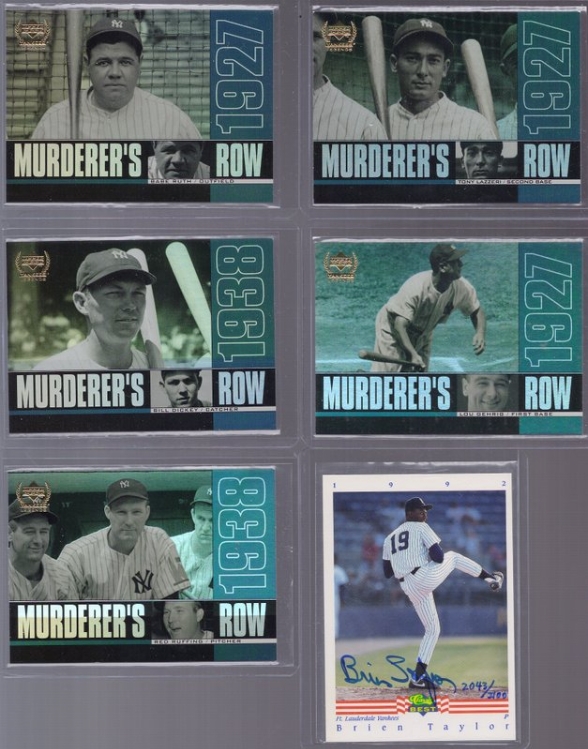This screenshot has width=588, height=749.
Task: Click MURDERER'S text on Tony Lazzeri card
Action: coord(385,160)
